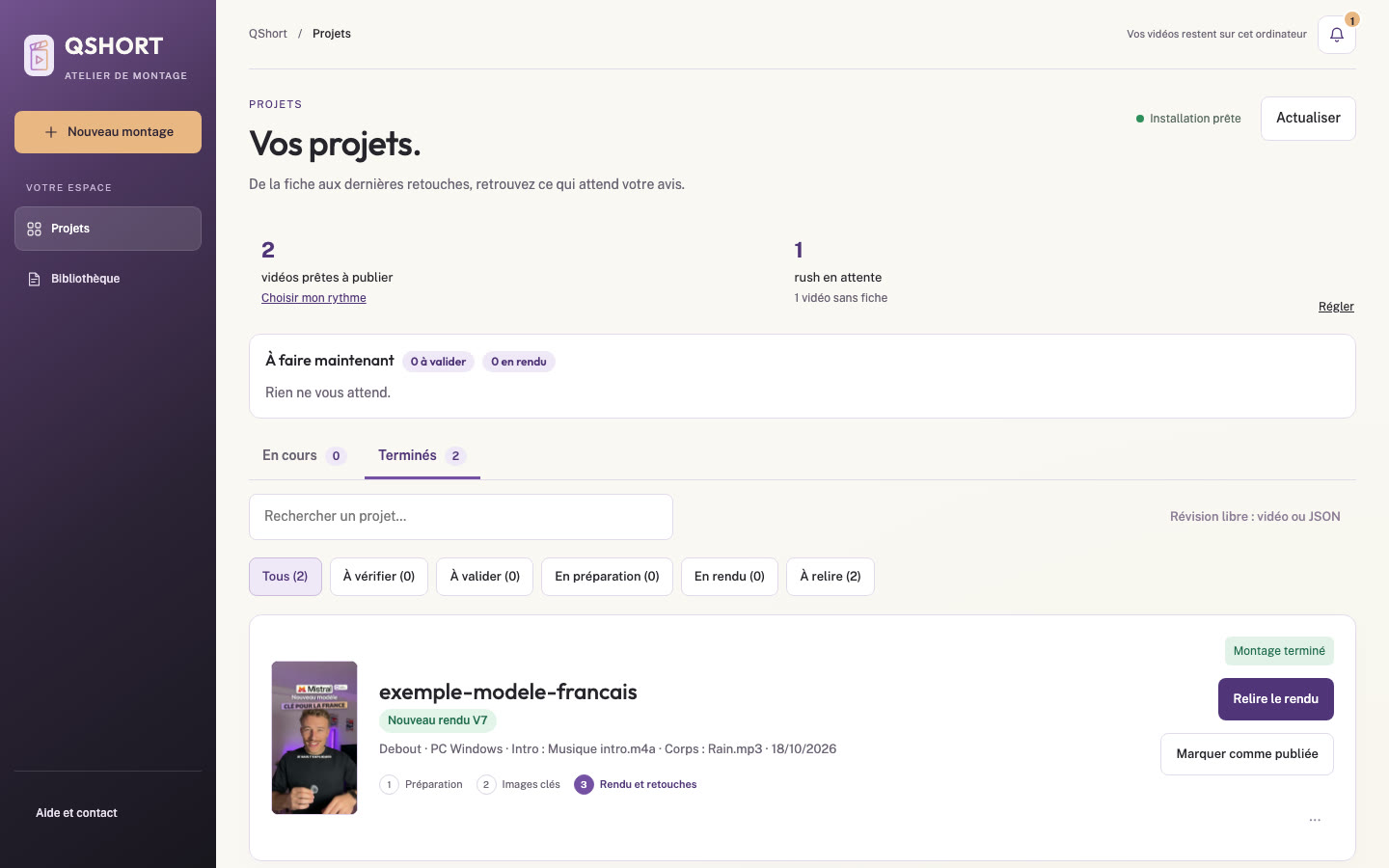Filter by En rendu (0)

coord(729,577)
